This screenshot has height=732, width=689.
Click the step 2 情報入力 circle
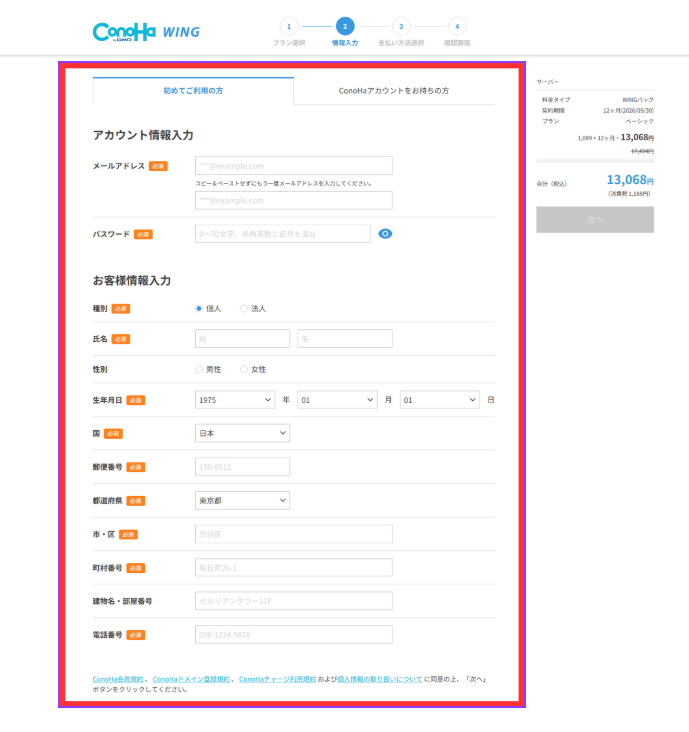[345, 26]
